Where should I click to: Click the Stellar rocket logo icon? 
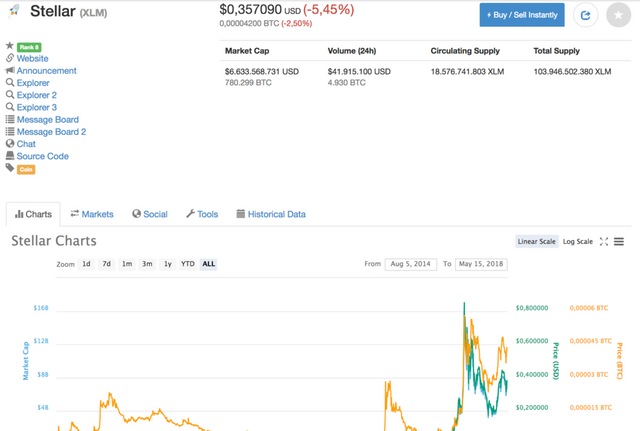14,11
